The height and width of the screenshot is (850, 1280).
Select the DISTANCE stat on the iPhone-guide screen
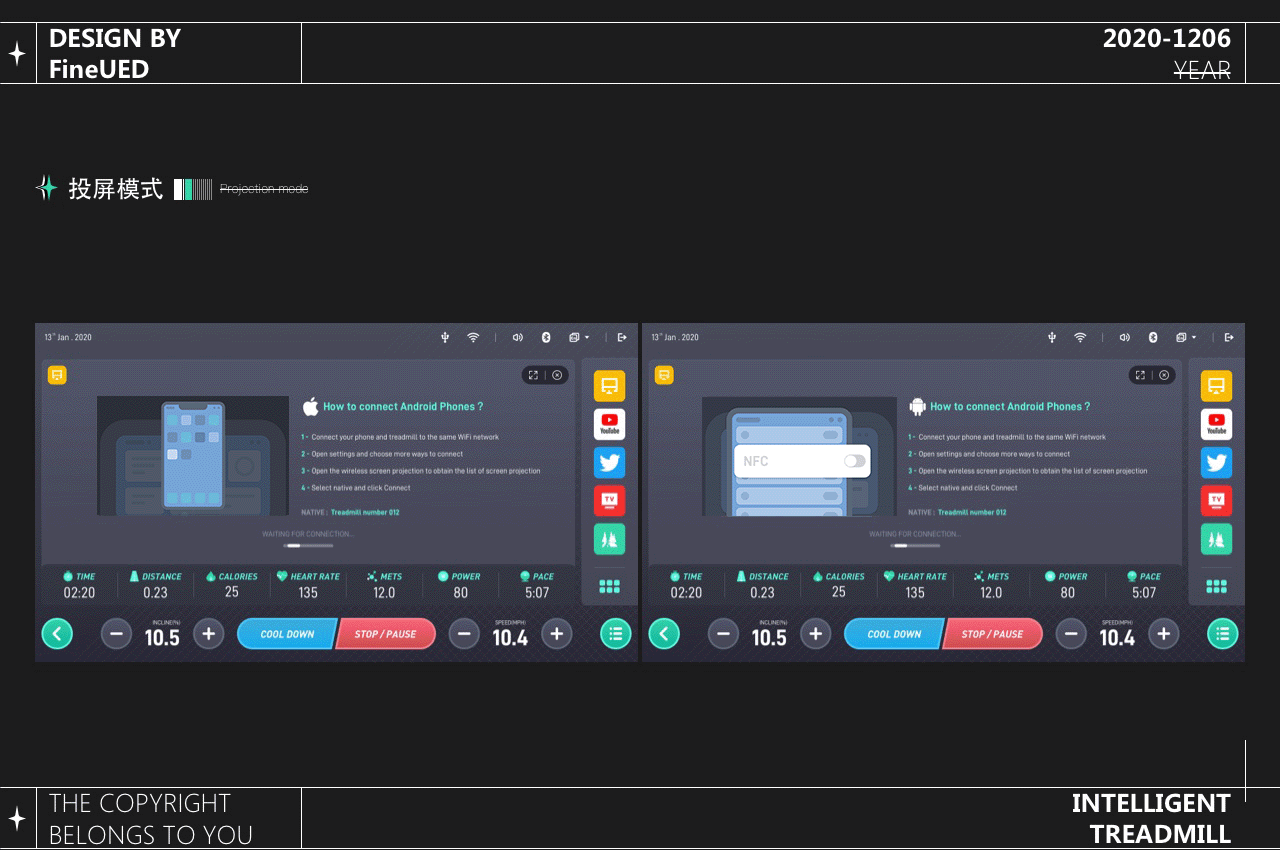155,585
